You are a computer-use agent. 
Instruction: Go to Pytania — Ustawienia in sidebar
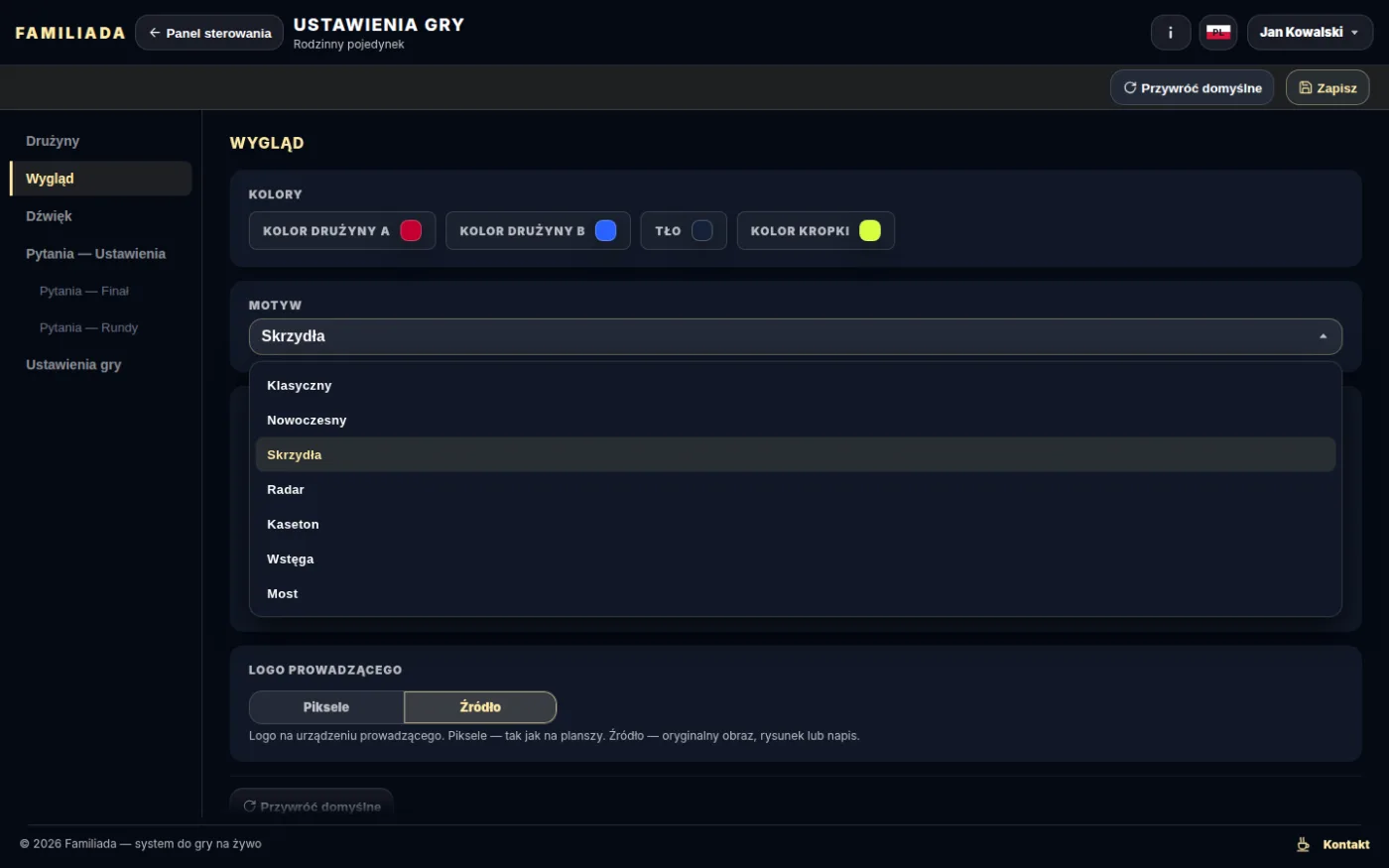coord(100,254)
